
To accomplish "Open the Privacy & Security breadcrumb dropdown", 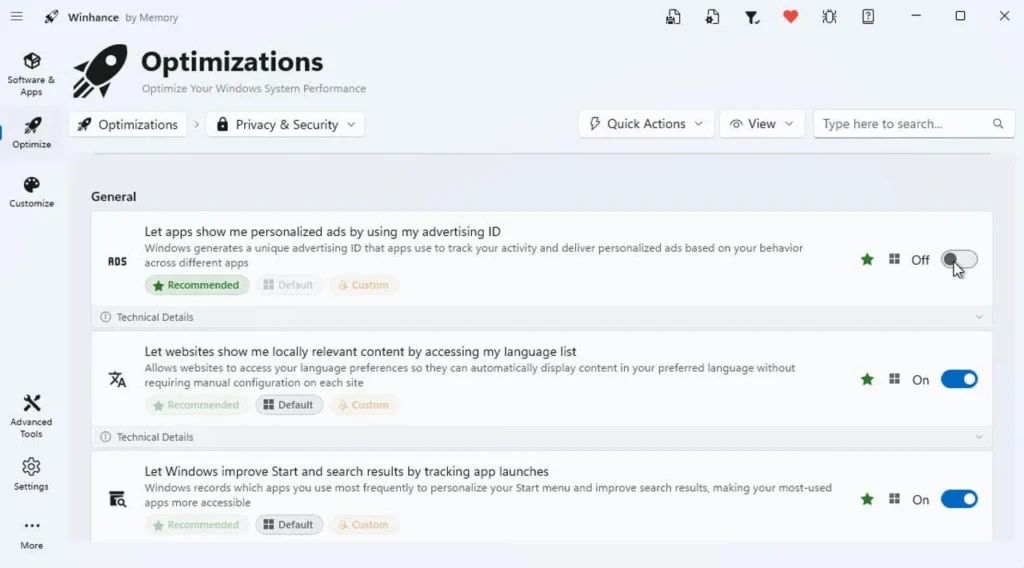I will tap(285, 125).
